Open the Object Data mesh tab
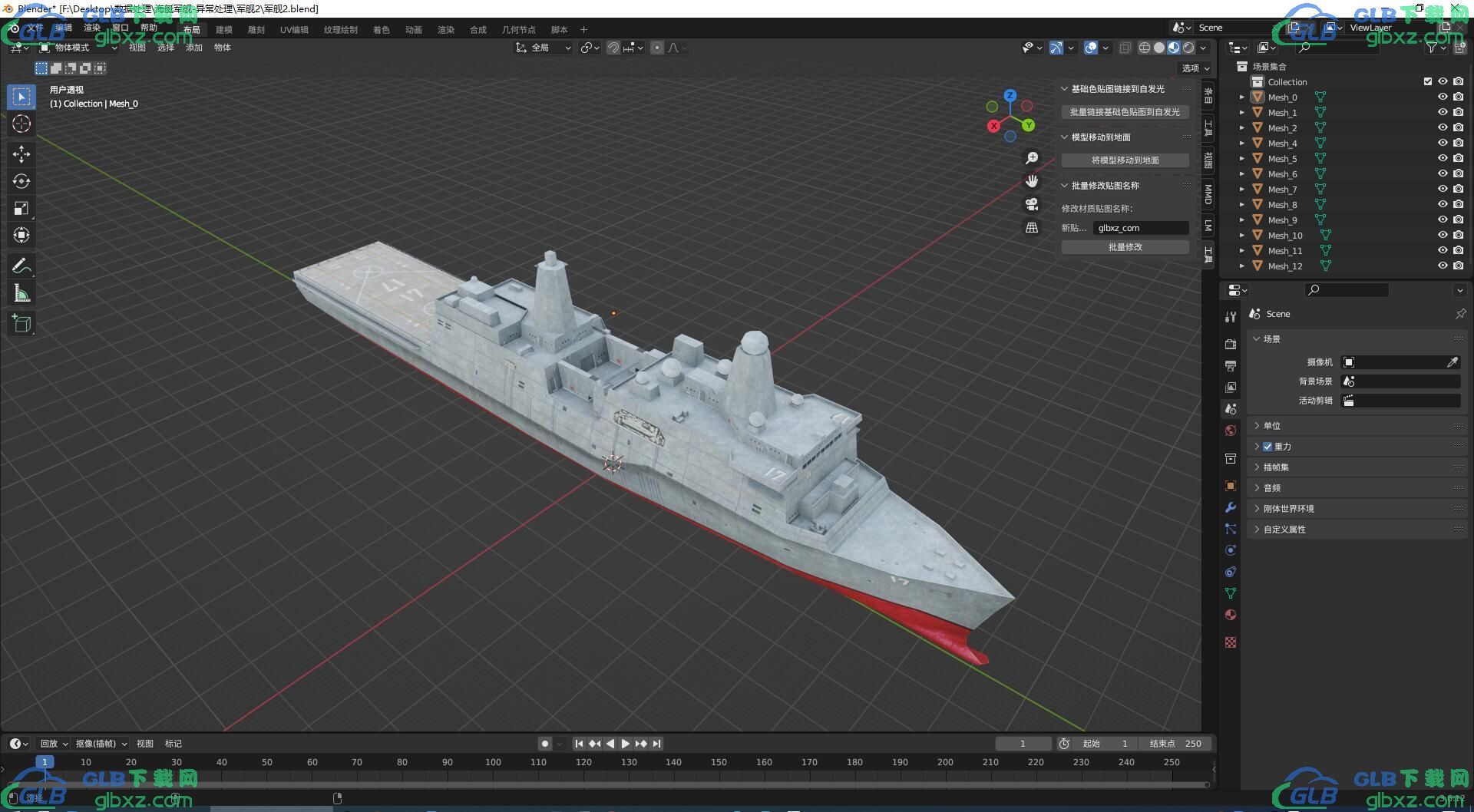This screenshot has width=1474, height=812. [x=1231, y=593]
